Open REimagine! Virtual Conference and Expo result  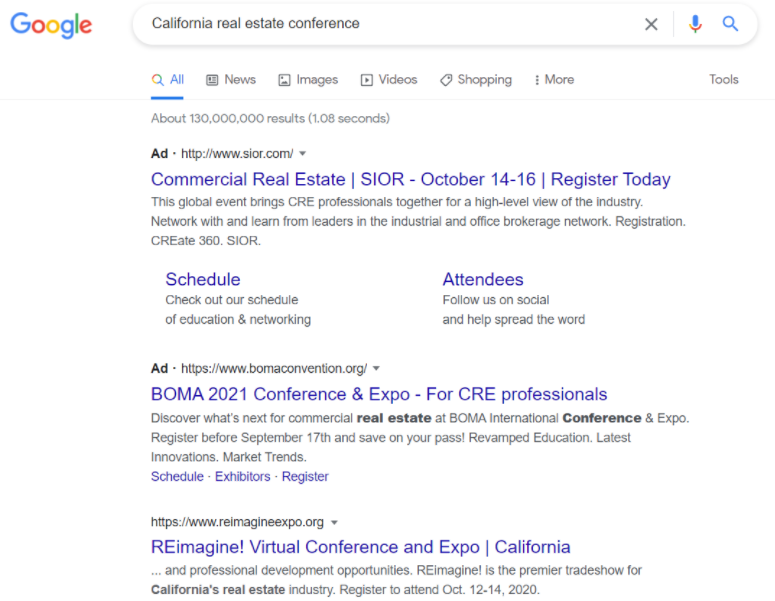[x=361, y=547]
